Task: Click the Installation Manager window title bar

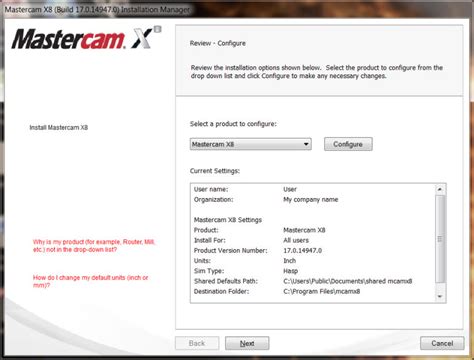Action: (237, 10)
